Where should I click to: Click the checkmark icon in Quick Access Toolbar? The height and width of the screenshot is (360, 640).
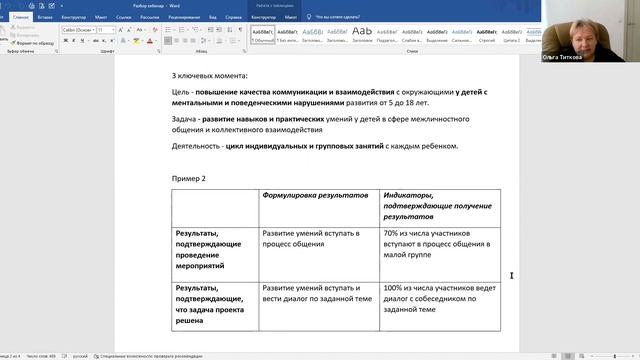(x=51, y=6)
